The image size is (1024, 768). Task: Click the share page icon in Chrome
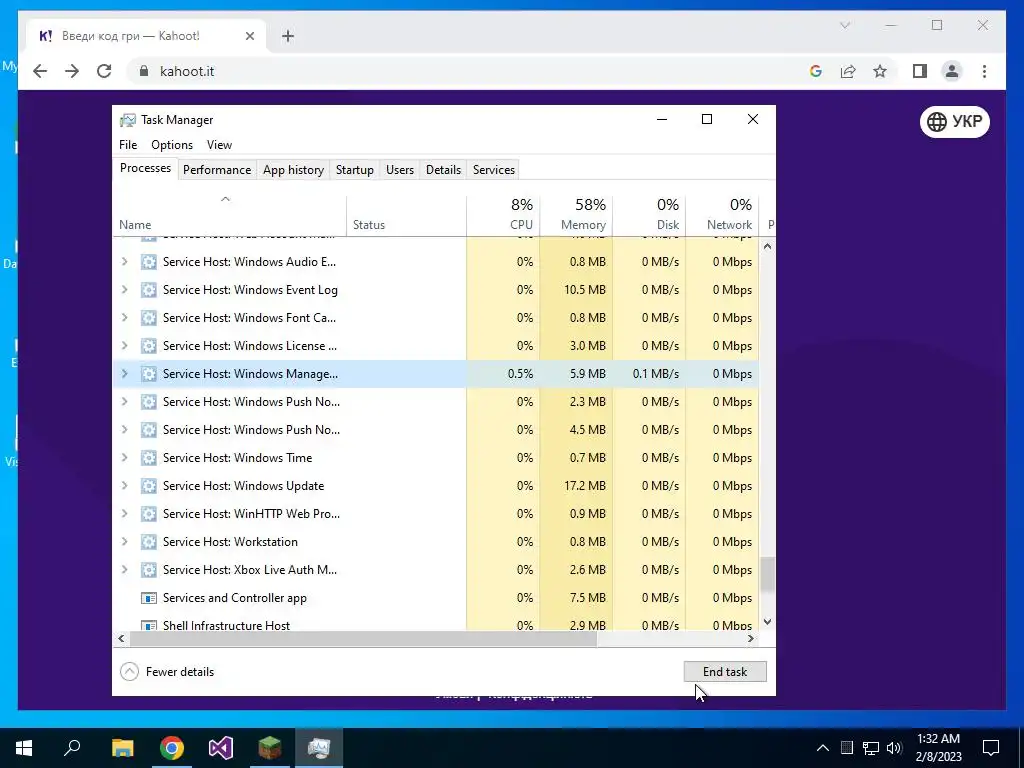(x=848, y=71)
